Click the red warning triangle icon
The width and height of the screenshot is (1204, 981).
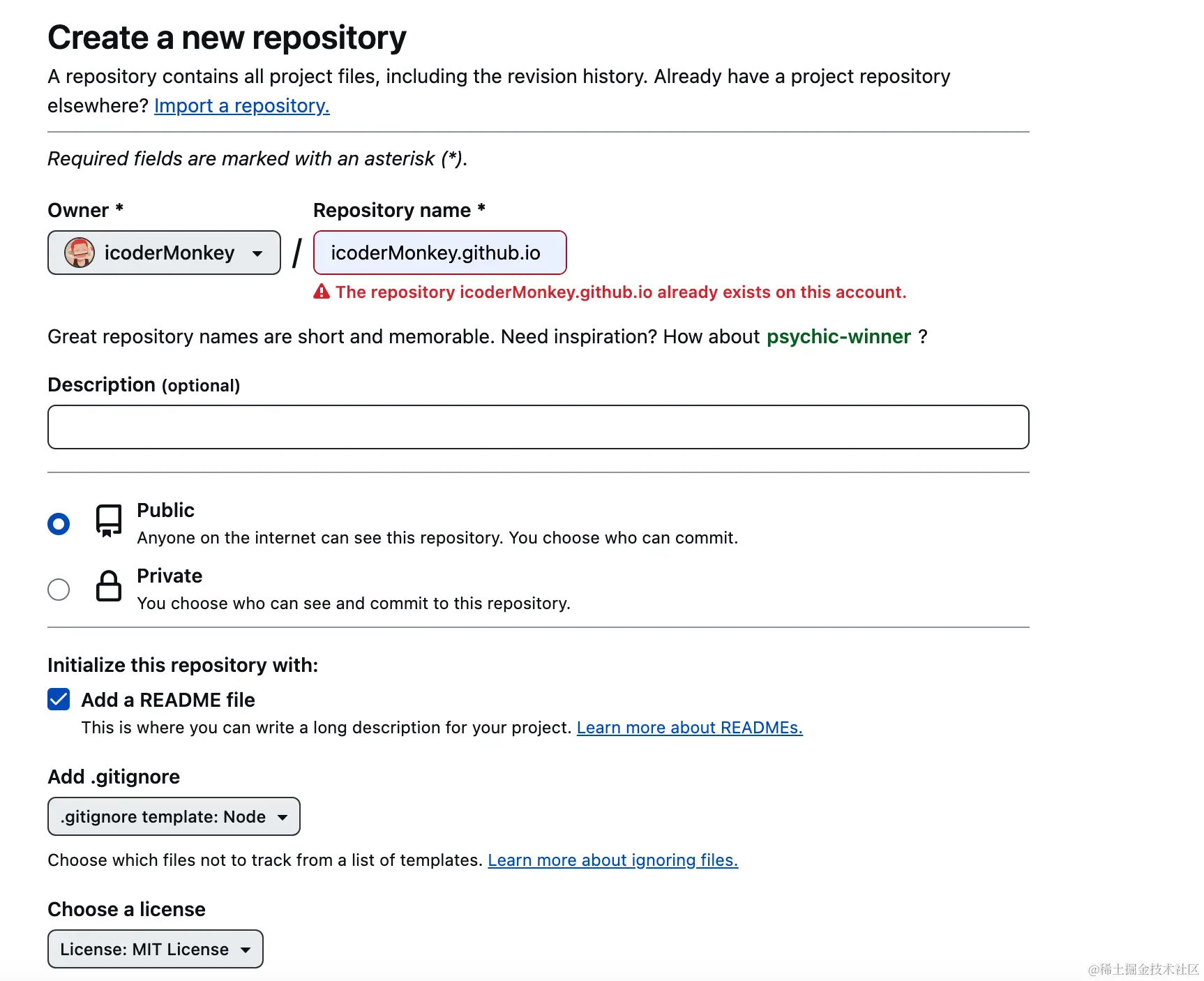tap(321, 292)
